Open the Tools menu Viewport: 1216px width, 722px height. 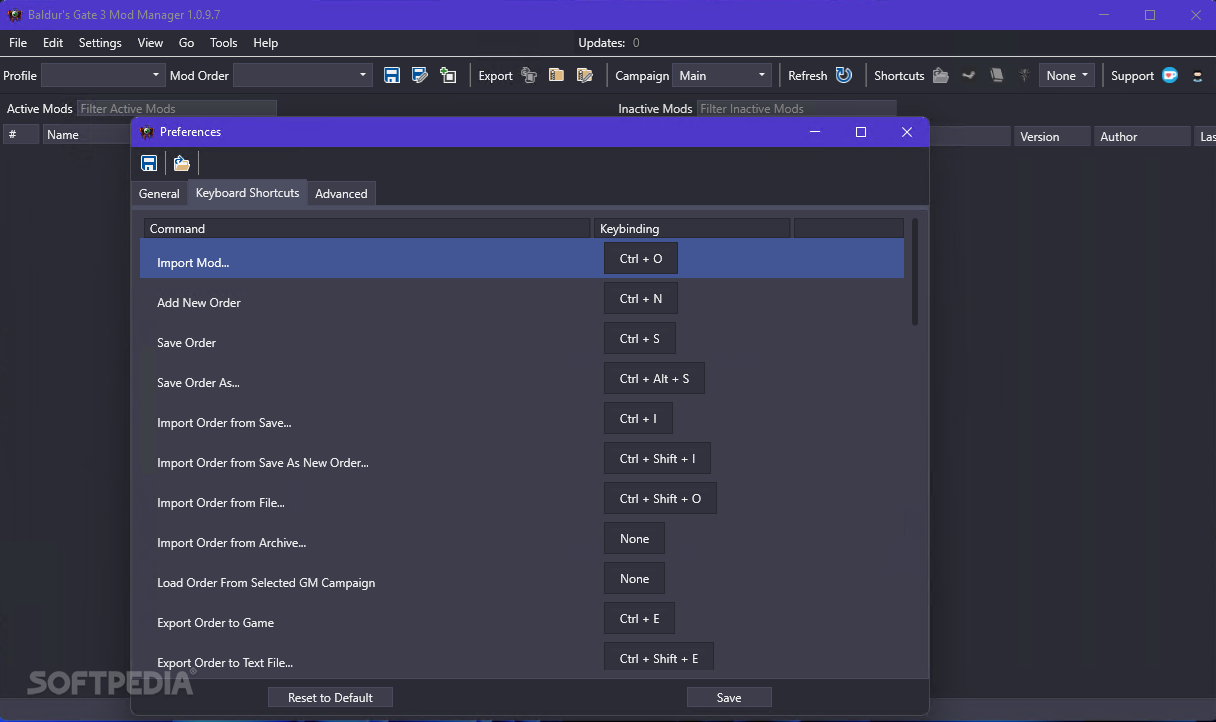pos(224,43)
